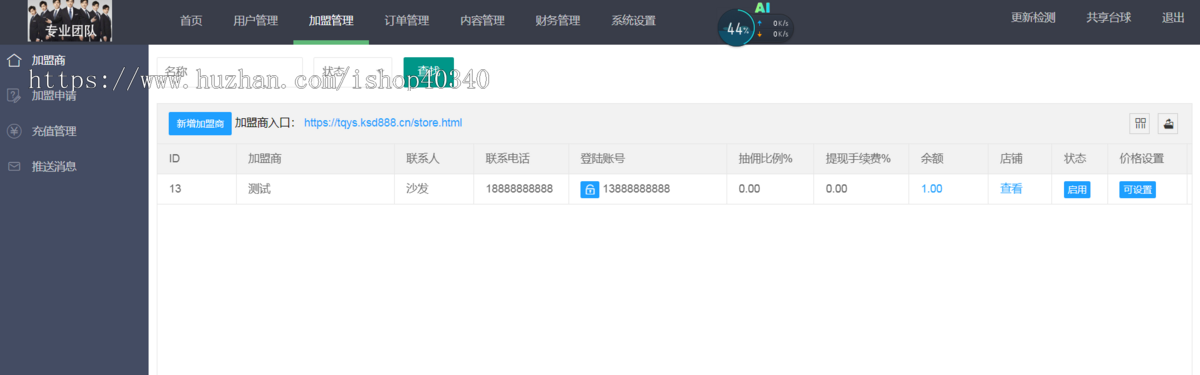Click the 新增加盟商 button
Image resolution: width=1200 pixels, height=375 pixels.
(200, 123)
